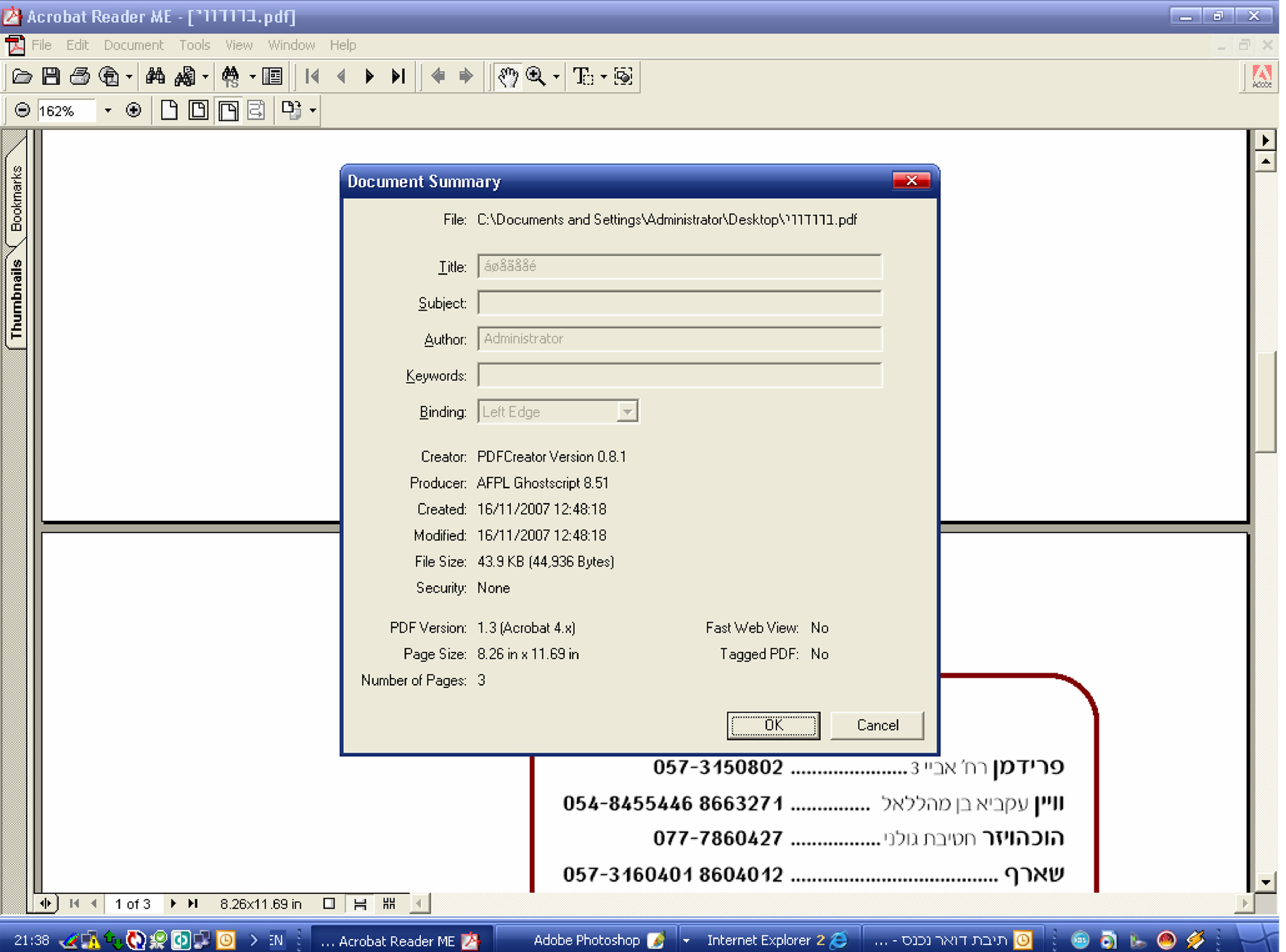
Task: Cancel the Document Summary dialog
Action: (x=877, y=725)
